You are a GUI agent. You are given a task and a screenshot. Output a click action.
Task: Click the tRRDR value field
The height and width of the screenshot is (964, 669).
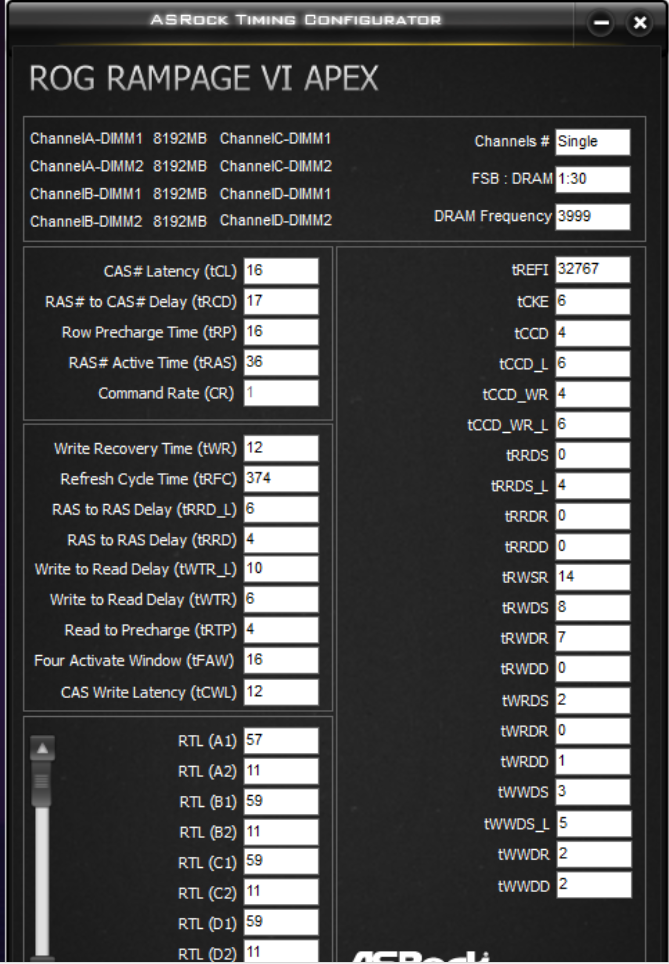(x=593, y=516)
